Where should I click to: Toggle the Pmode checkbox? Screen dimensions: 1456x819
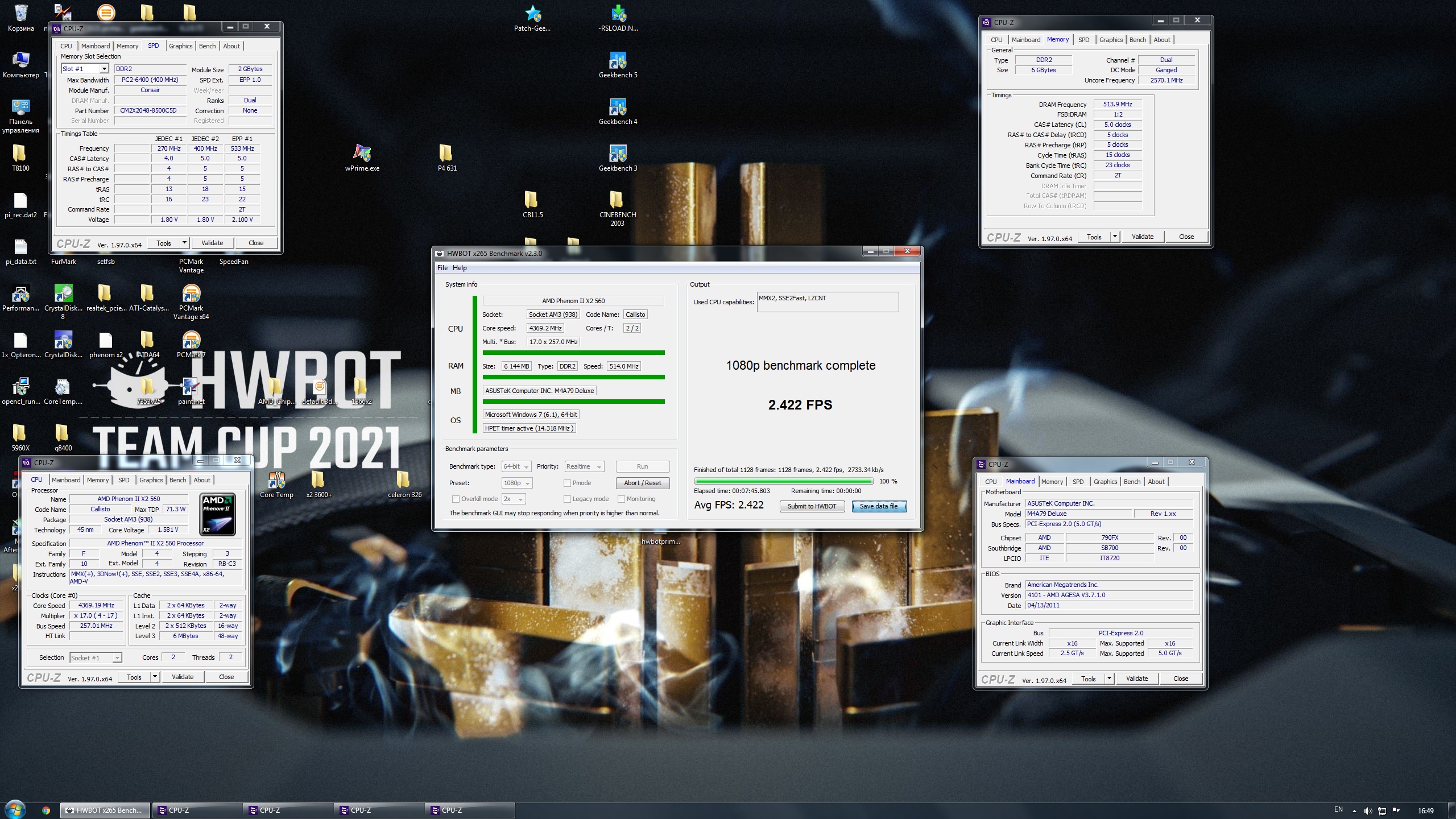(567, 483)
